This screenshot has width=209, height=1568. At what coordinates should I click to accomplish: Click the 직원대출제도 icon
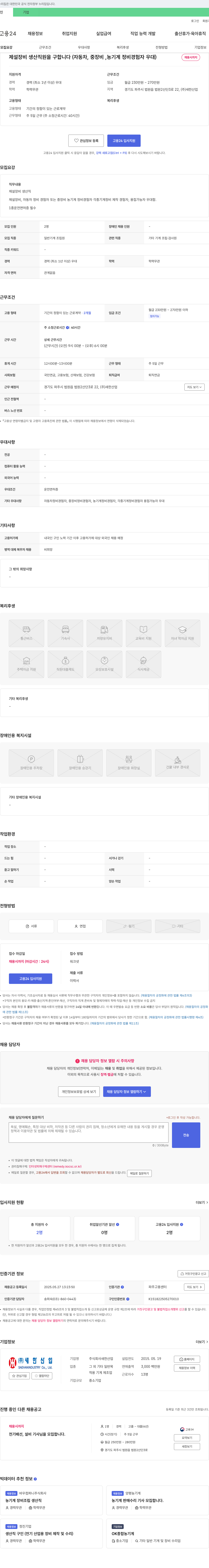coord(65,665)
